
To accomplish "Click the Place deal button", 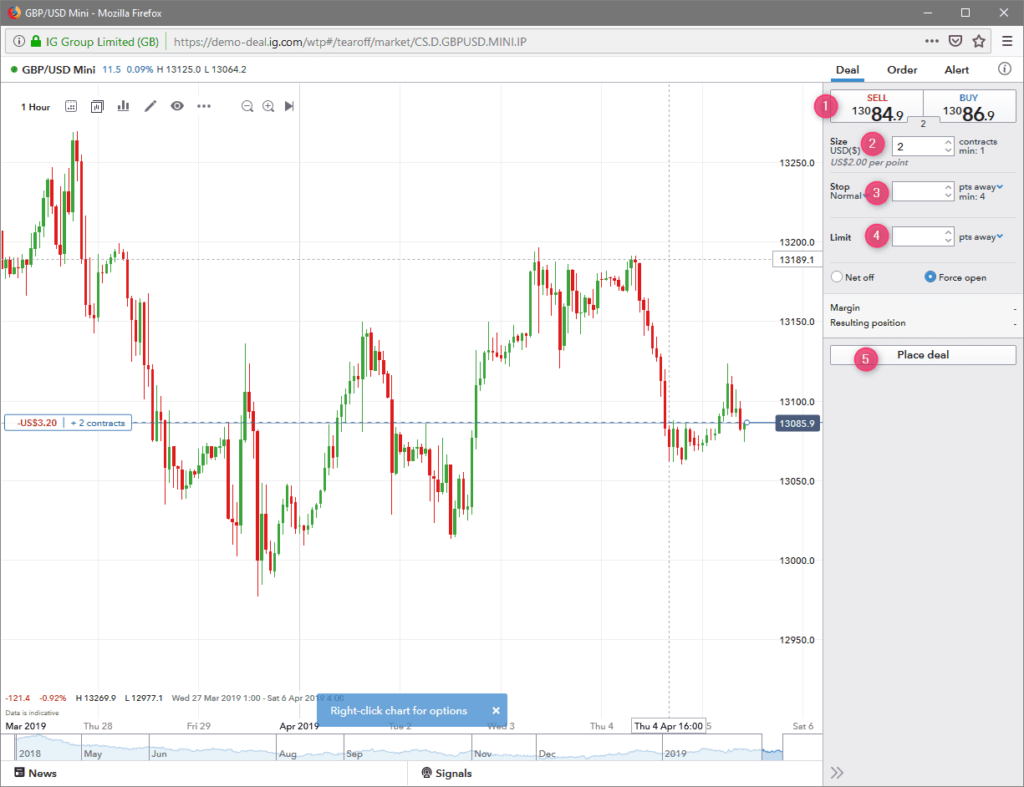I will pyautogui.click(x=922, y=355).
